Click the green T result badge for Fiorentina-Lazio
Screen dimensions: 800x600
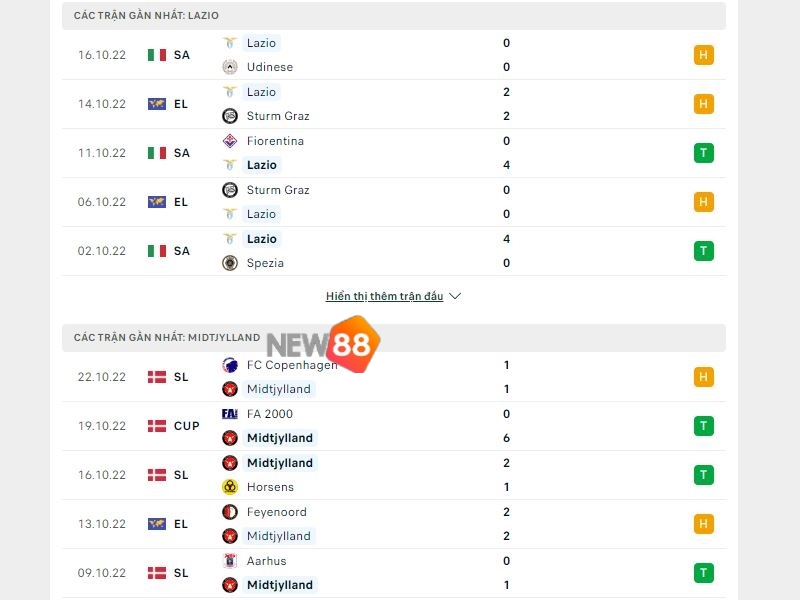tap(704, 153)
